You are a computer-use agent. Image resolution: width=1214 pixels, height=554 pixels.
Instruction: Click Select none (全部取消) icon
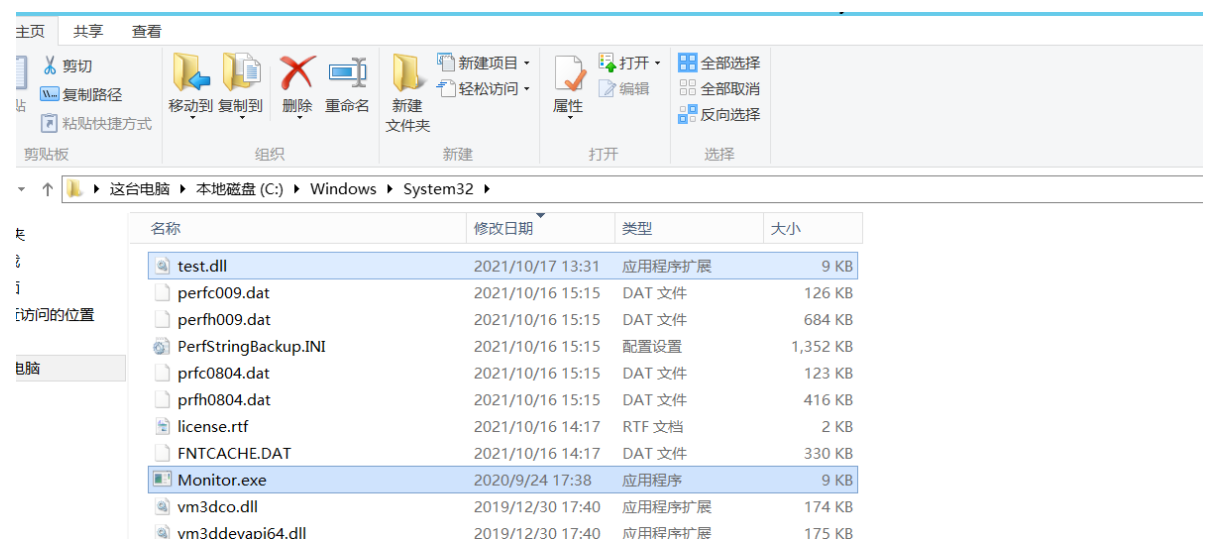687,89
